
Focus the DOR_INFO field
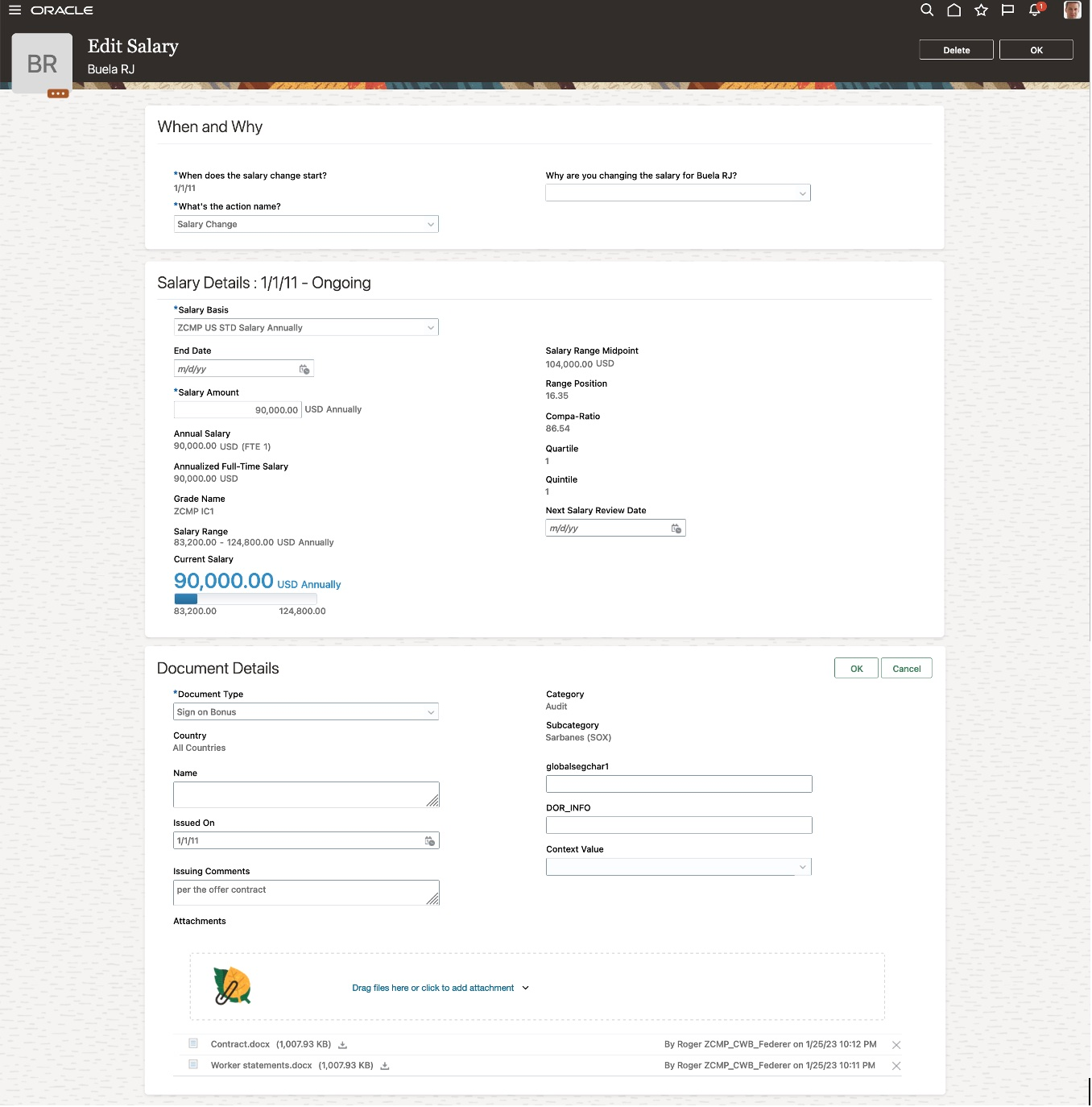pyautogui.click(x=679, y=825)
